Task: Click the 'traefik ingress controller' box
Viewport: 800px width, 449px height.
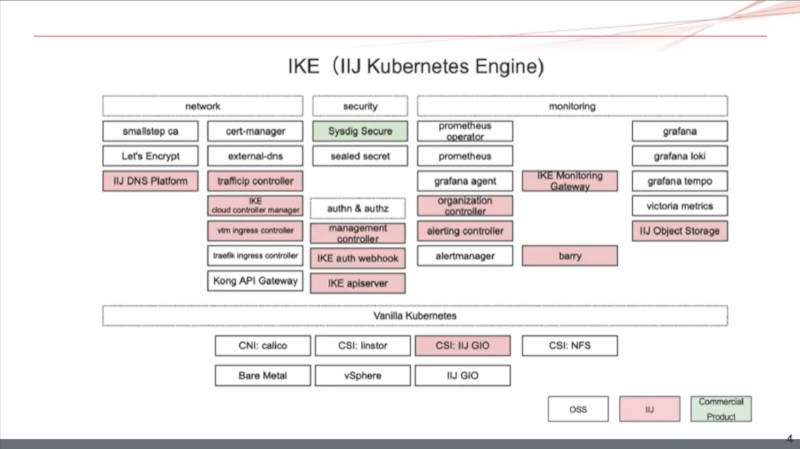Action: tap(255, 256)
